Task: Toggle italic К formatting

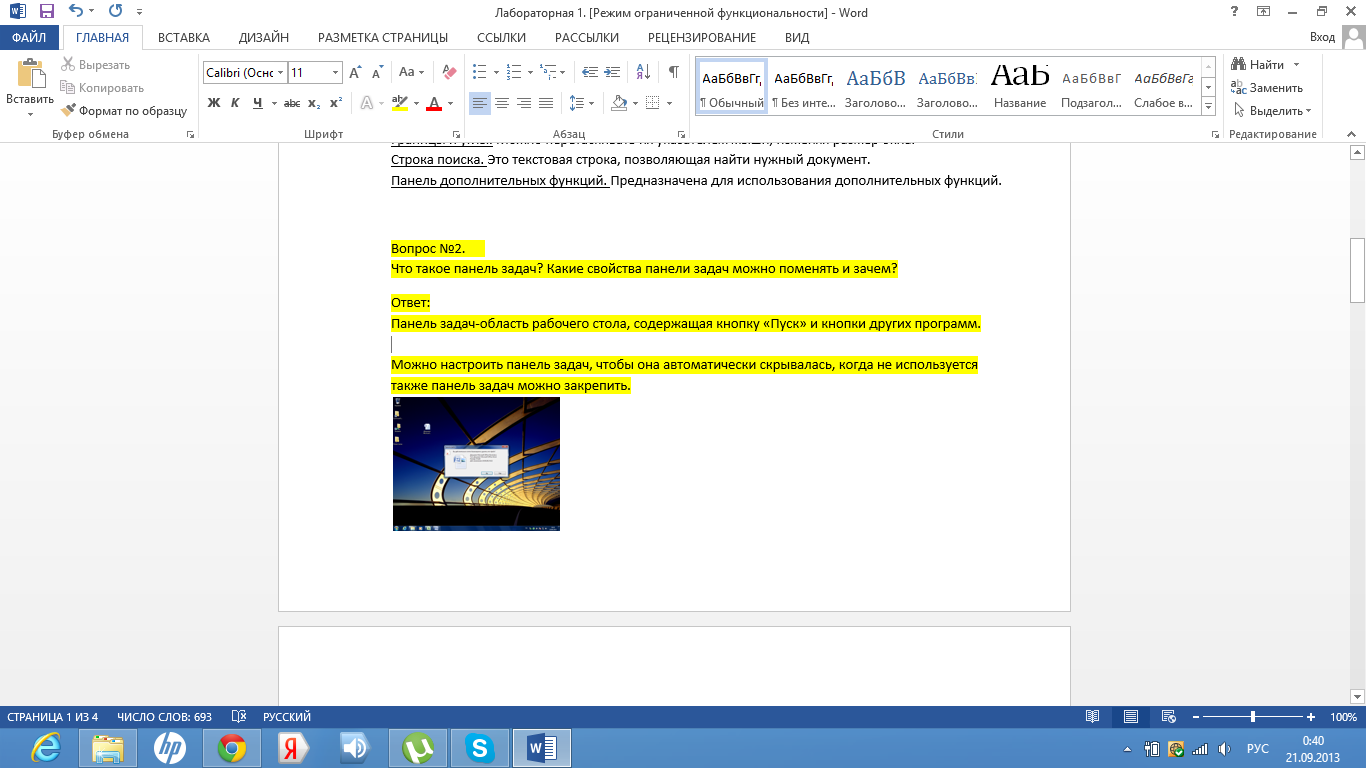Action: (235, 103)
